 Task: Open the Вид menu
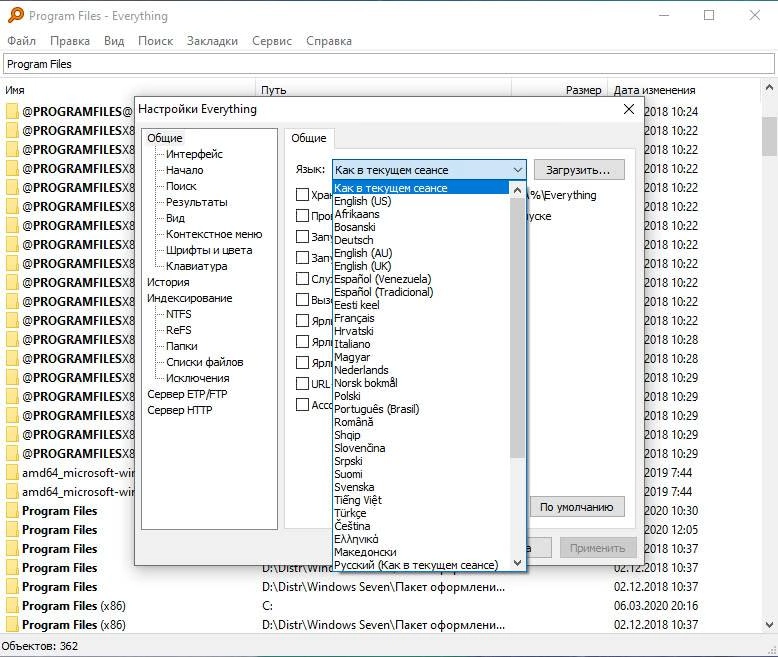pos(114,41)
